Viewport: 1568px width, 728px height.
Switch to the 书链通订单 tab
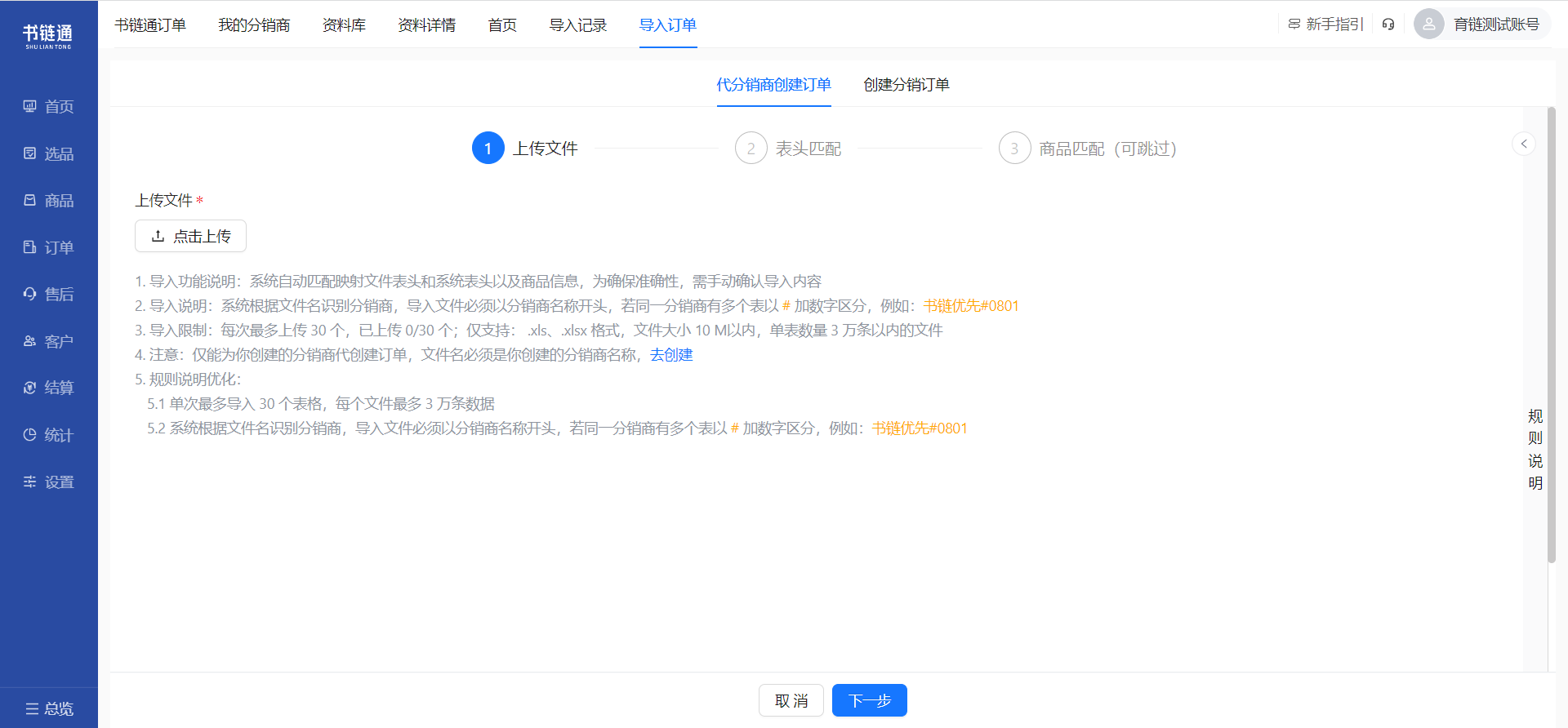pyautogui.click(x=150, y=25)
